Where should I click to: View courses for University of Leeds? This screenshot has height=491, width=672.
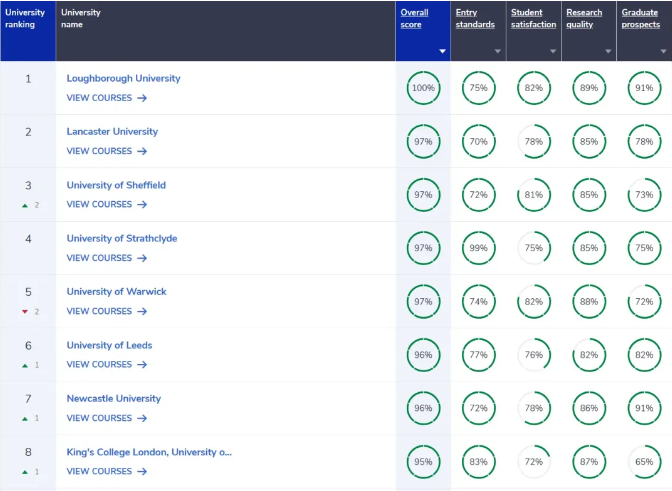click(107, 365)
